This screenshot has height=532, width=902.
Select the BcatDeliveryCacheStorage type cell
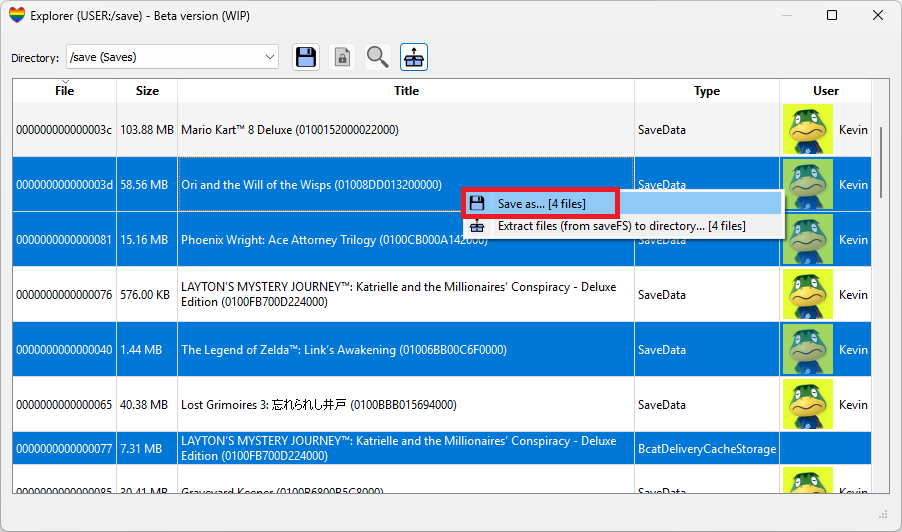click(707, 449)
